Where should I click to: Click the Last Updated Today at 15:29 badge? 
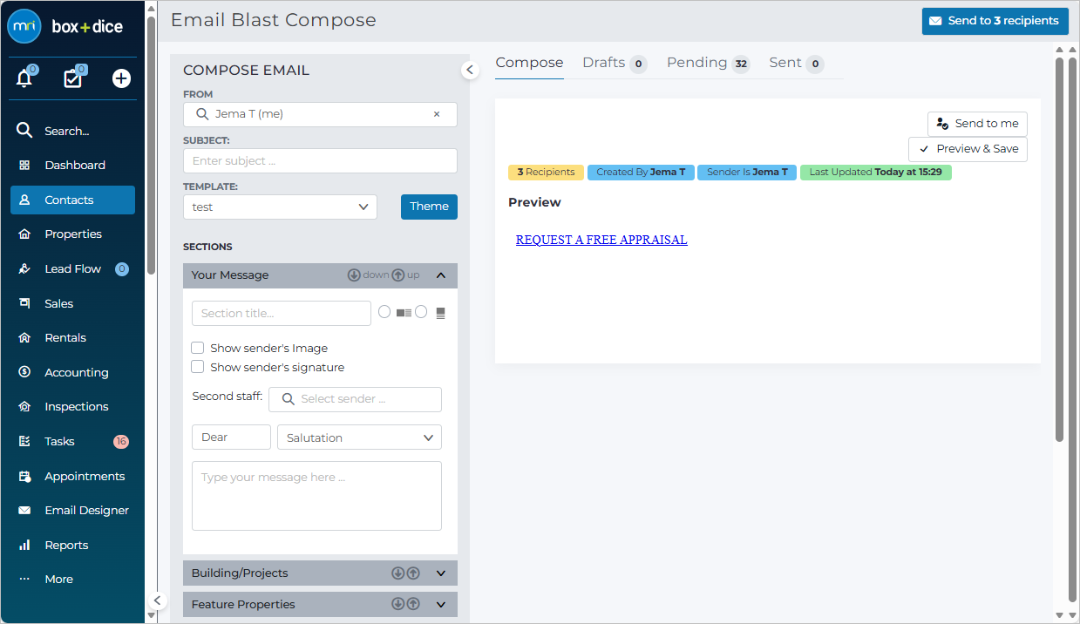click(x=875, y=172)
